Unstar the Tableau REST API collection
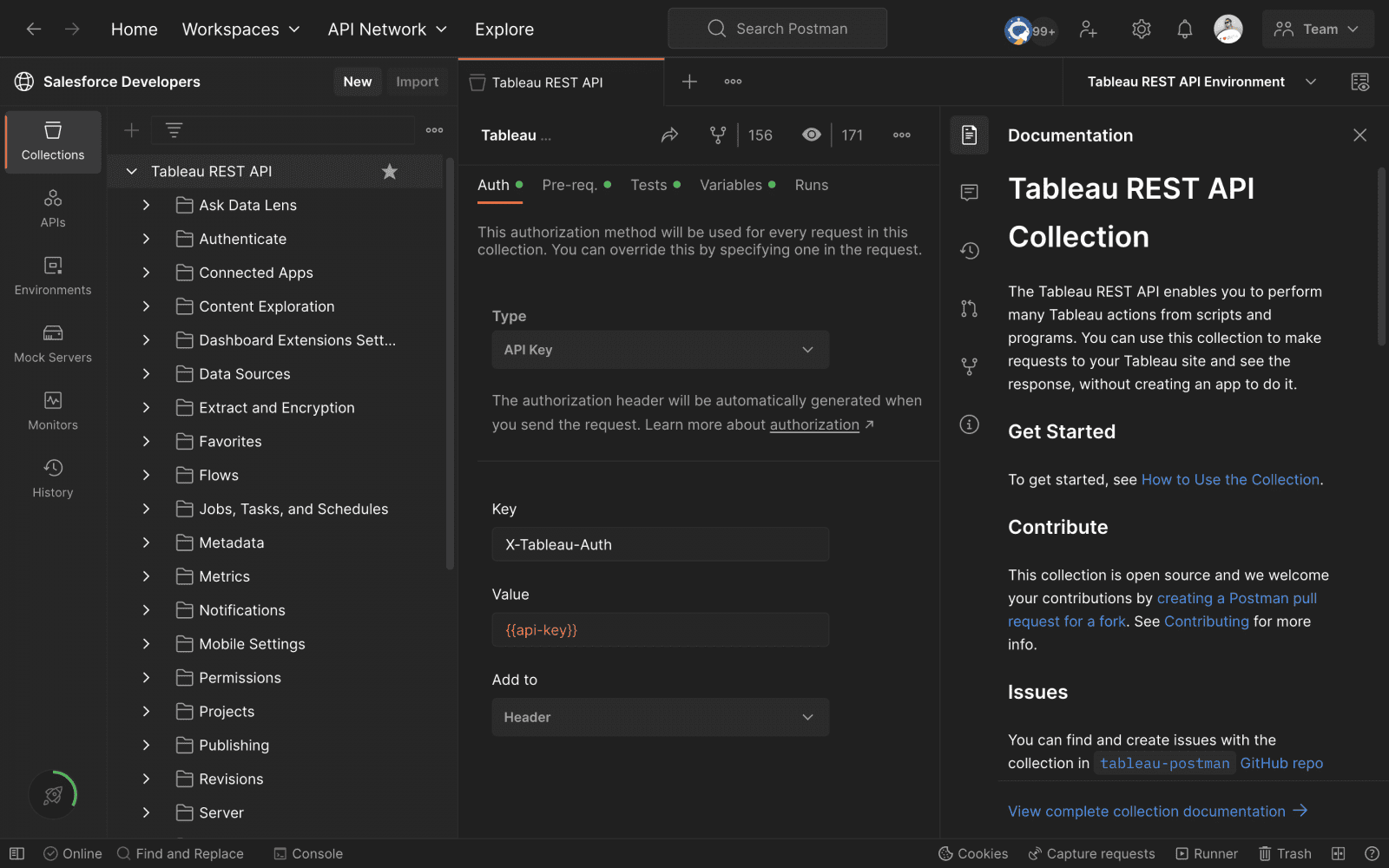Image resolution: width=1389 pixels, height=868 pixels. click(390, 172)
